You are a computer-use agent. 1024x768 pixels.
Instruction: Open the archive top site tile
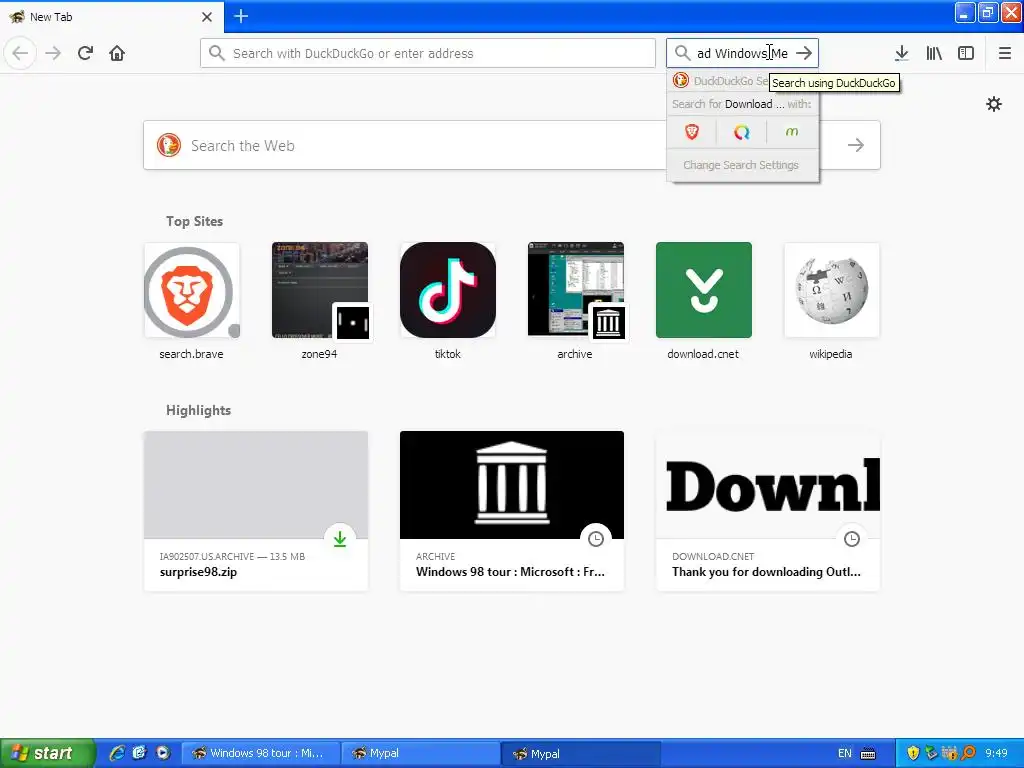[575, 301]
